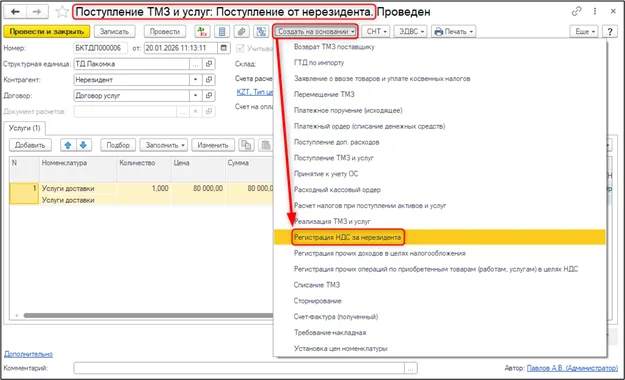Open Структурная единица item card icon
This screenshot has height=380, width=625.
pos(209,64)
